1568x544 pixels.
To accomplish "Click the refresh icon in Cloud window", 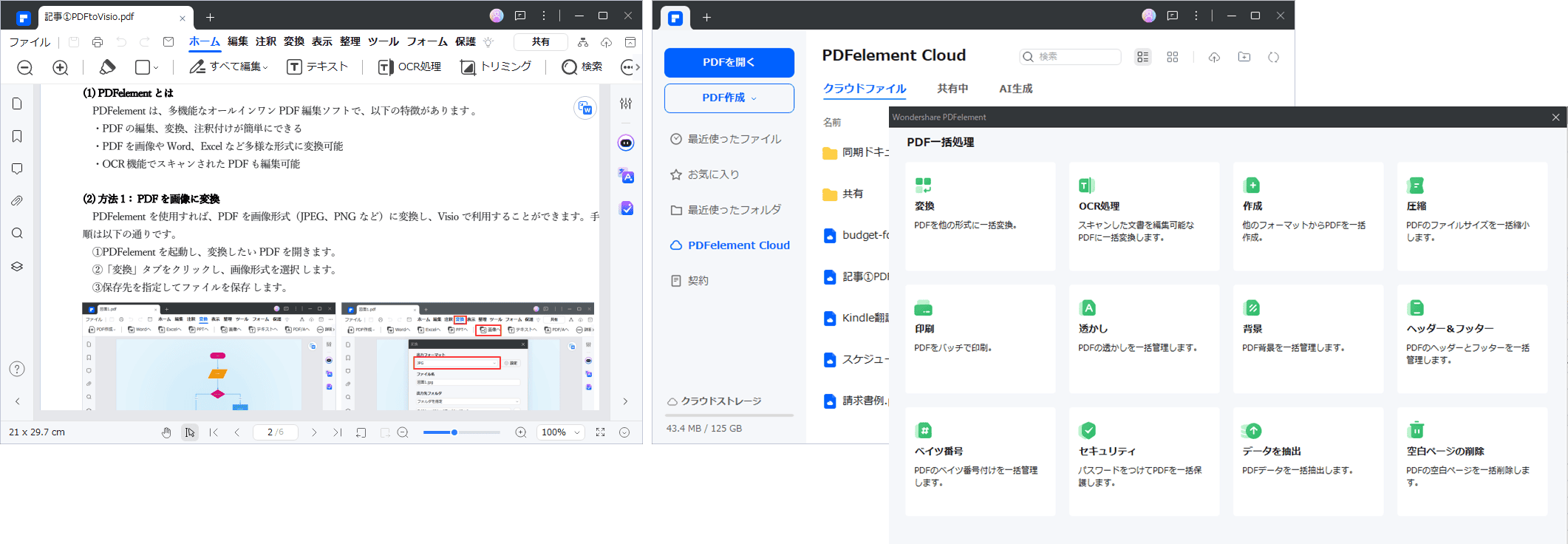I will 1274,57.
